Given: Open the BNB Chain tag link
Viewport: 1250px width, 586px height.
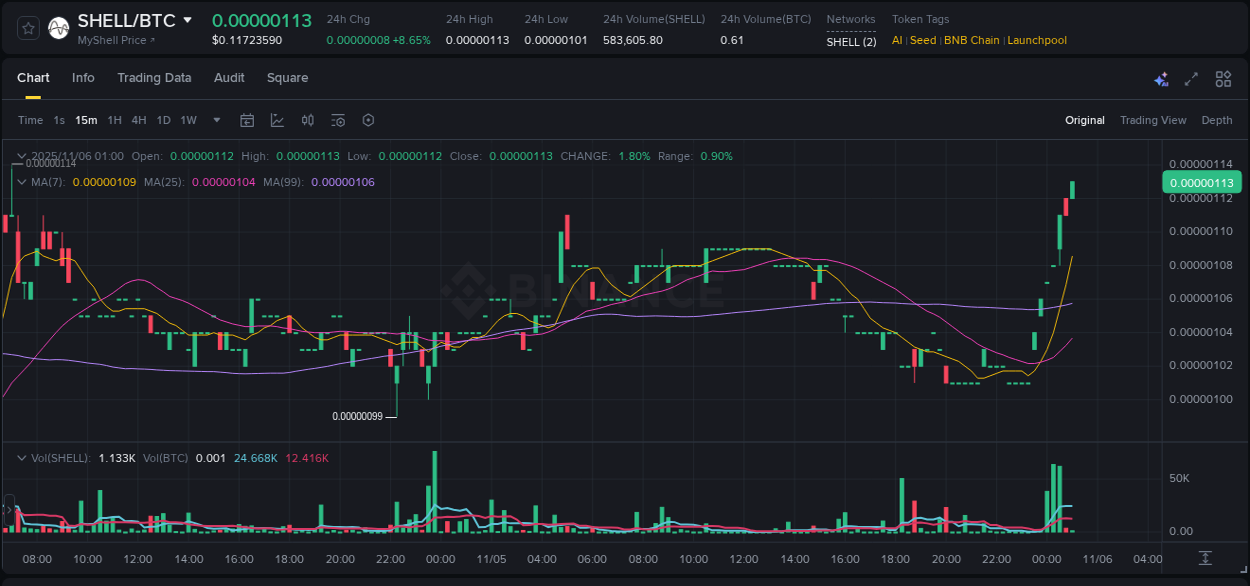Looking at the screenshot, I should (x=971, y=40).
